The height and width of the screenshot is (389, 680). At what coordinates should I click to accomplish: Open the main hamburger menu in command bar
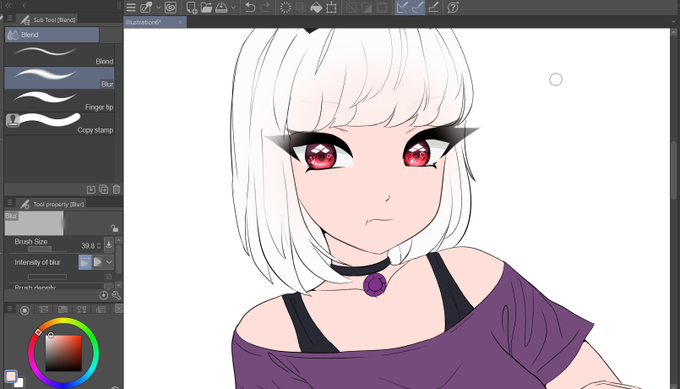pos(131,7)
